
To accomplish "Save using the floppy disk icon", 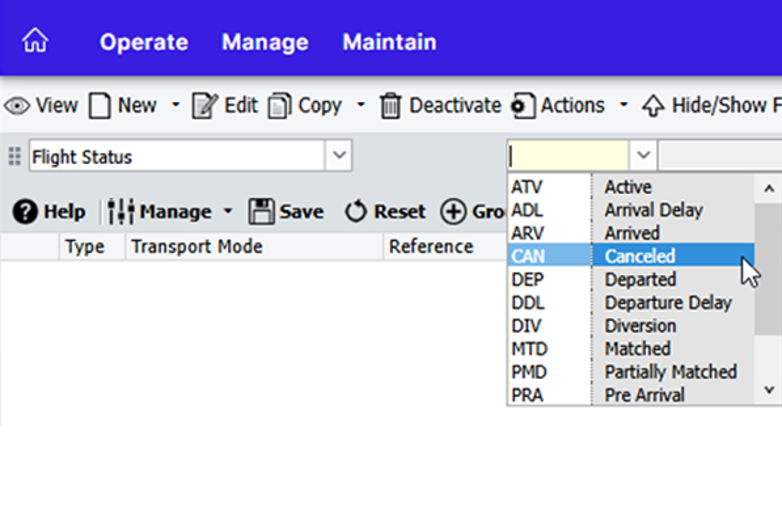I will (262, 212).
